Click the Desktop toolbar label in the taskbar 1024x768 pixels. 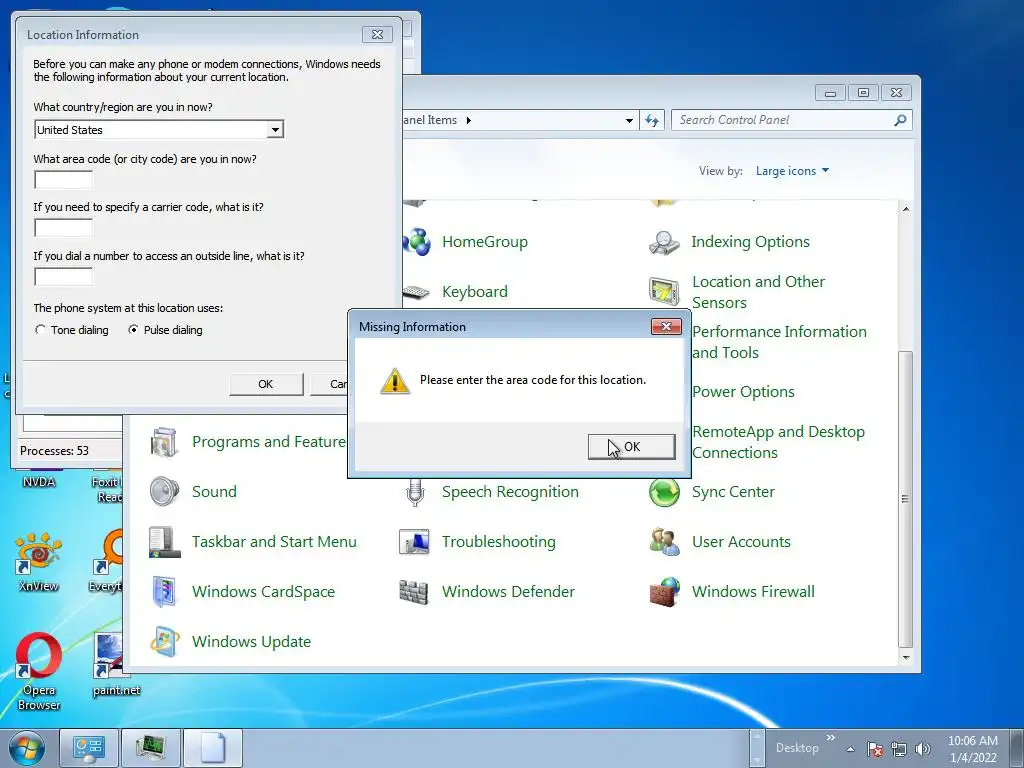pyautogui.click(x=797, y=748)
